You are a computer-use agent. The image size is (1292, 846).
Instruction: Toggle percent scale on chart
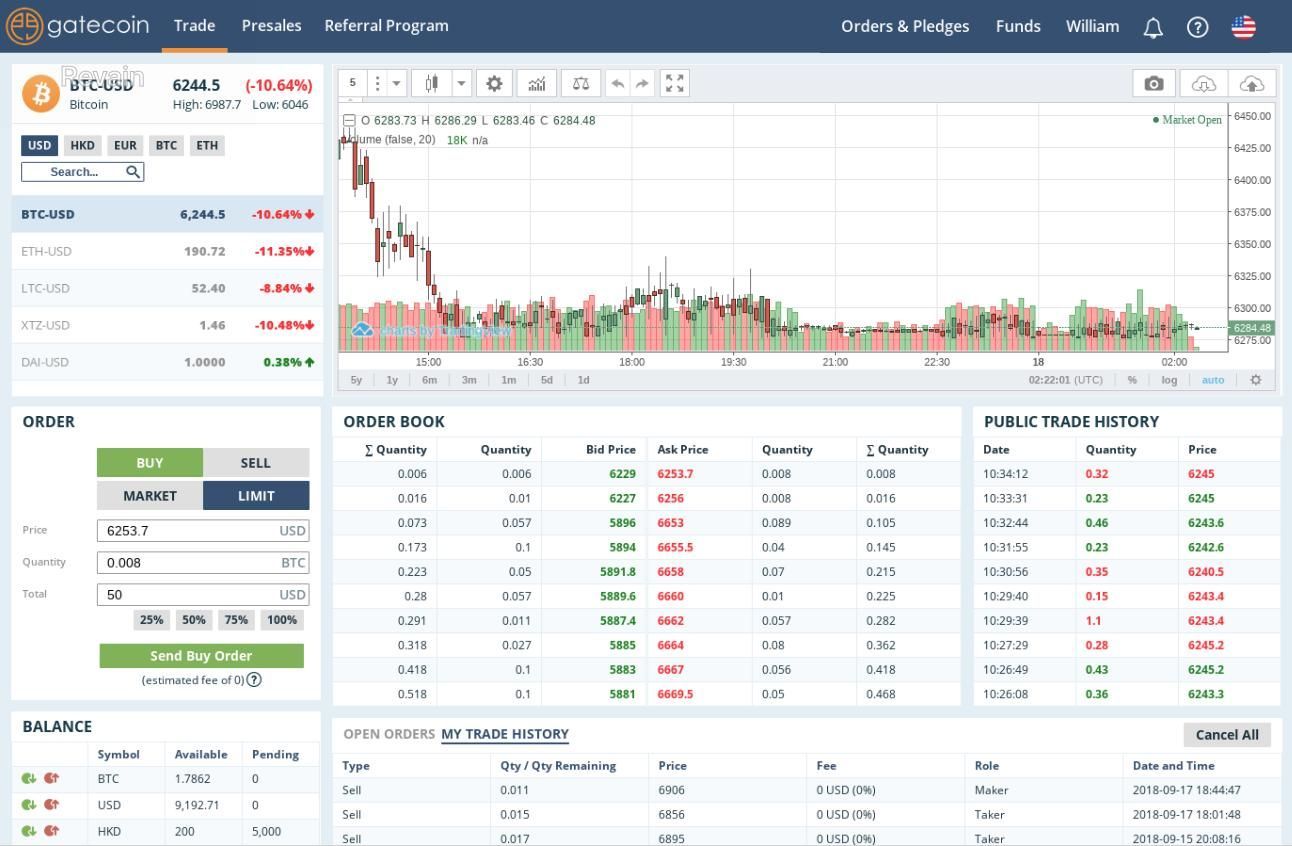coord(1132,380)
